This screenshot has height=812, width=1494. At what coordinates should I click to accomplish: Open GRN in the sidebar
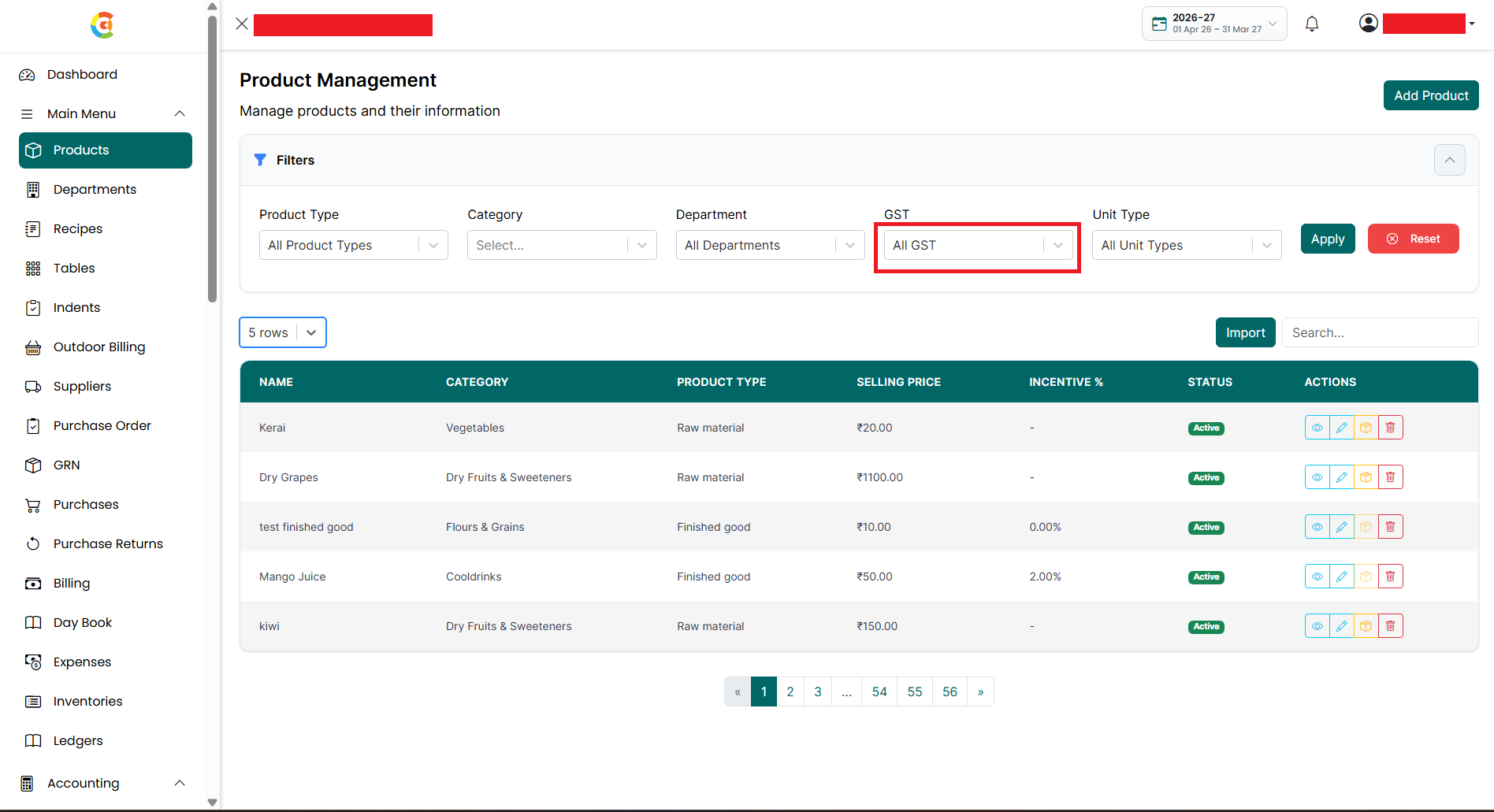(x=106, y=465)
